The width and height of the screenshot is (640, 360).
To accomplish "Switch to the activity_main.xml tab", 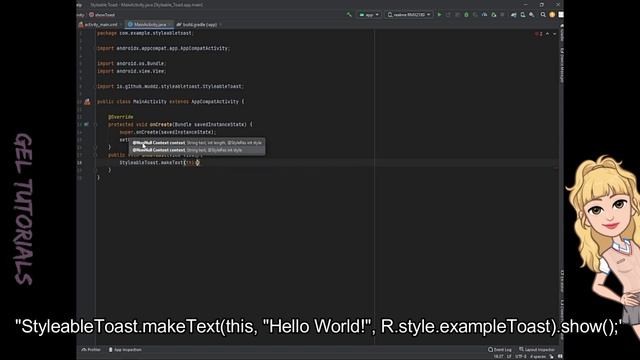I will click(98, 24).
